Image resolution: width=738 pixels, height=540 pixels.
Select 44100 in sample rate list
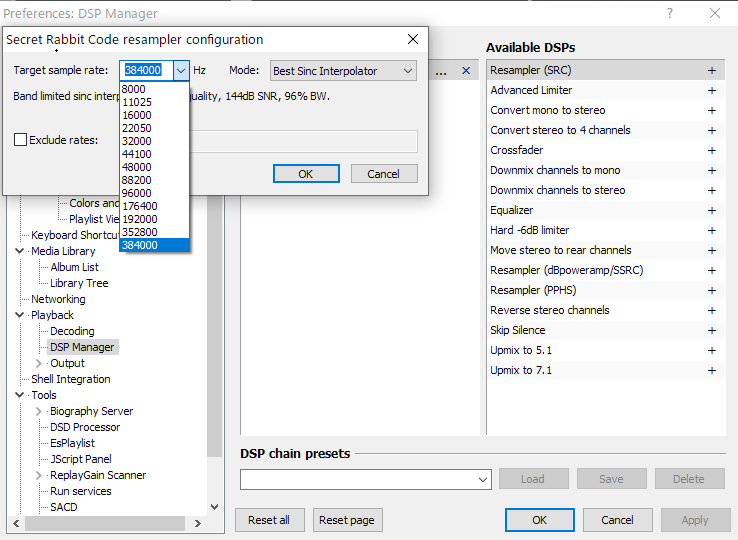154,154
